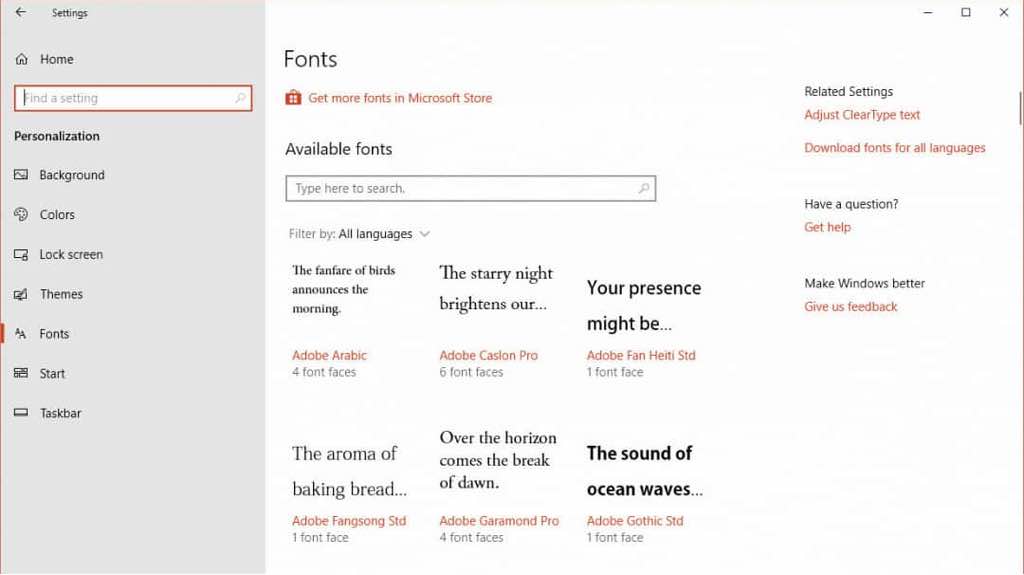Click the Type here to search box
Screen dimensions: 1024x575
470,188
